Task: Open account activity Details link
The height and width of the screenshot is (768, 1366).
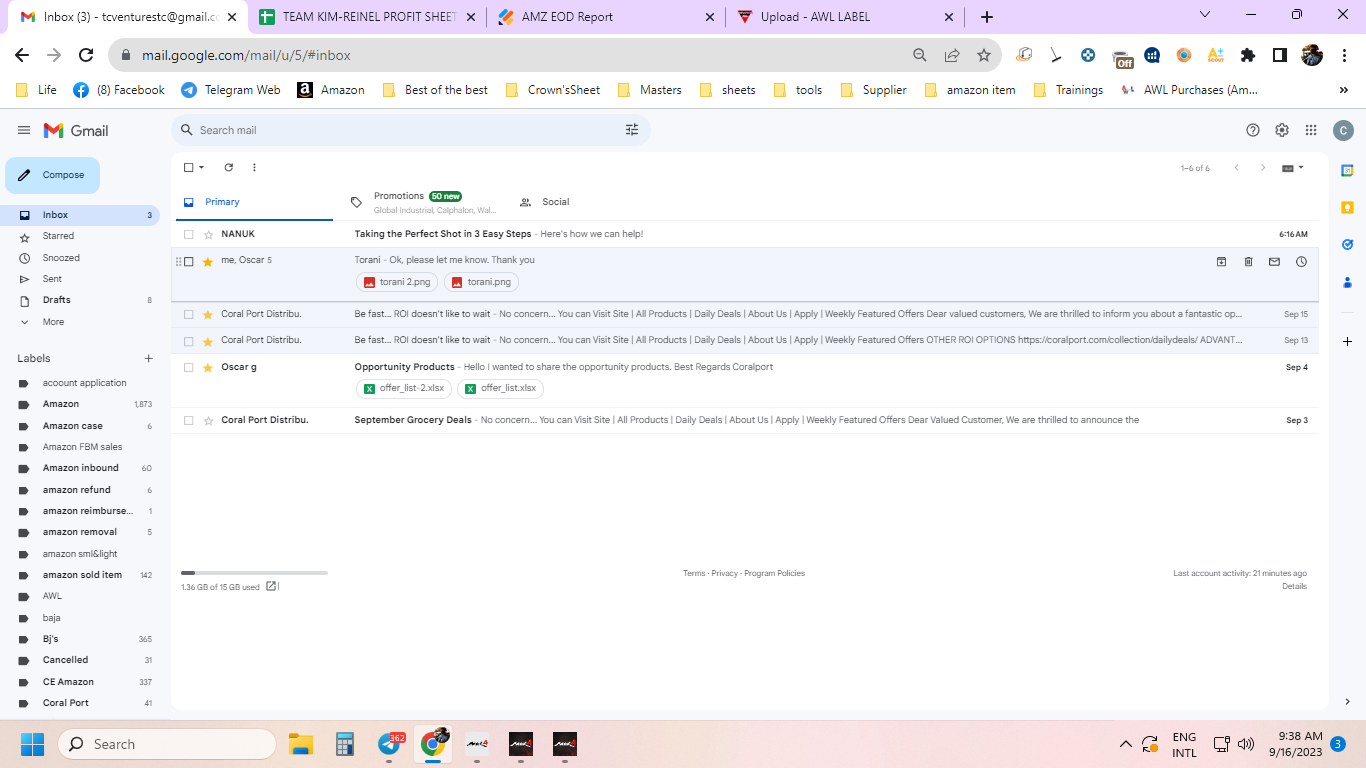Action: (x=1294, y=587)
